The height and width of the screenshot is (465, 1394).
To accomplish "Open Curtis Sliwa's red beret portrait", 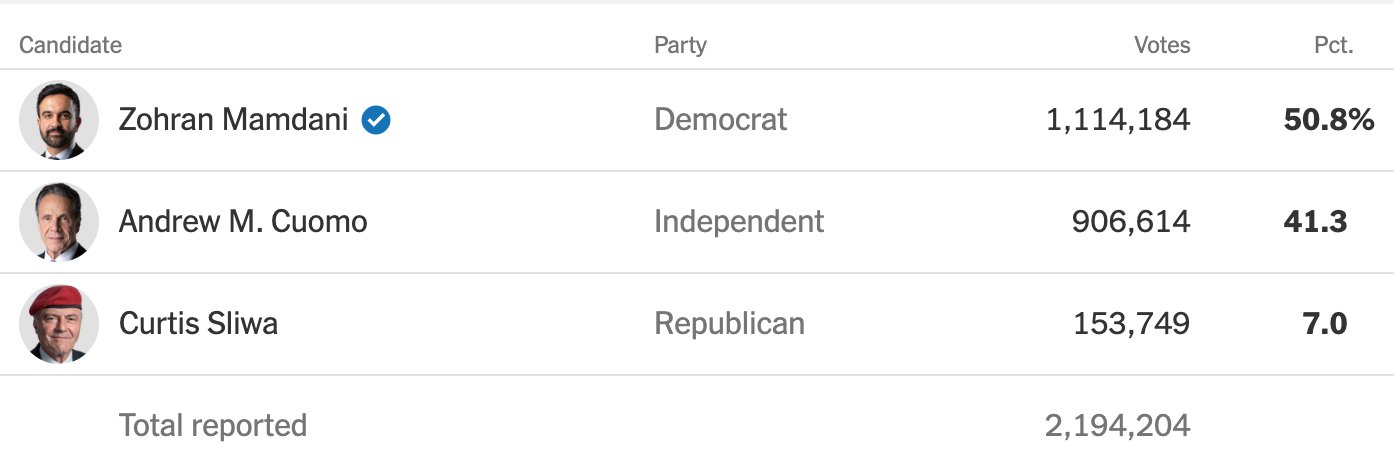I will click(59, 324).
